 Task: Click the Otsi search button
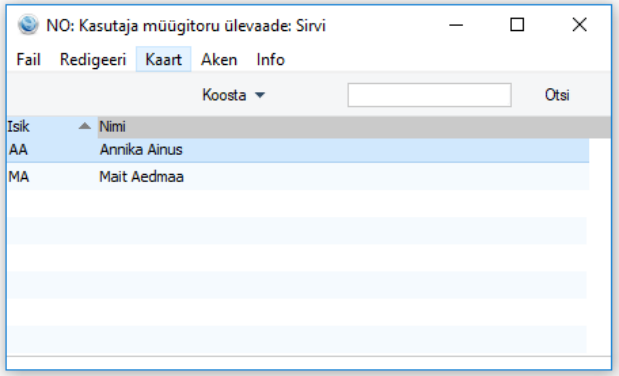click(557, 95)
